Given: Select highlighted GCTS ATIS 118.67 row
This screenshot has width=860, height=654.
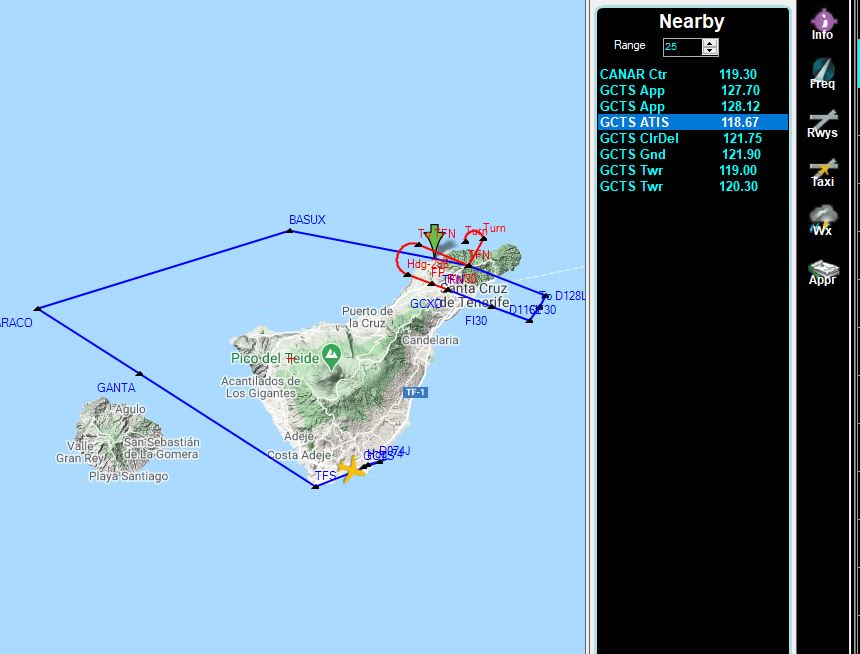Looking at the screenshot, I should [x=693, y=122].
